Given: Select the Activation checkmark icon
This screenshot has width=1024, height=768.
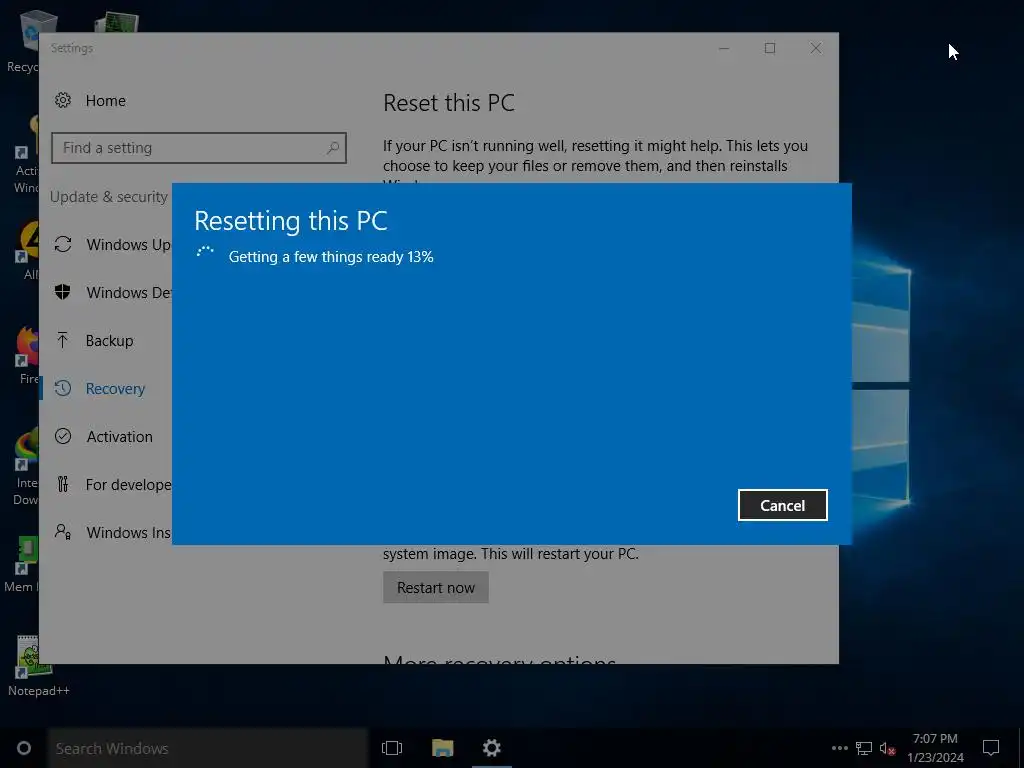Looking at the screenshot, I should (63, 436).
